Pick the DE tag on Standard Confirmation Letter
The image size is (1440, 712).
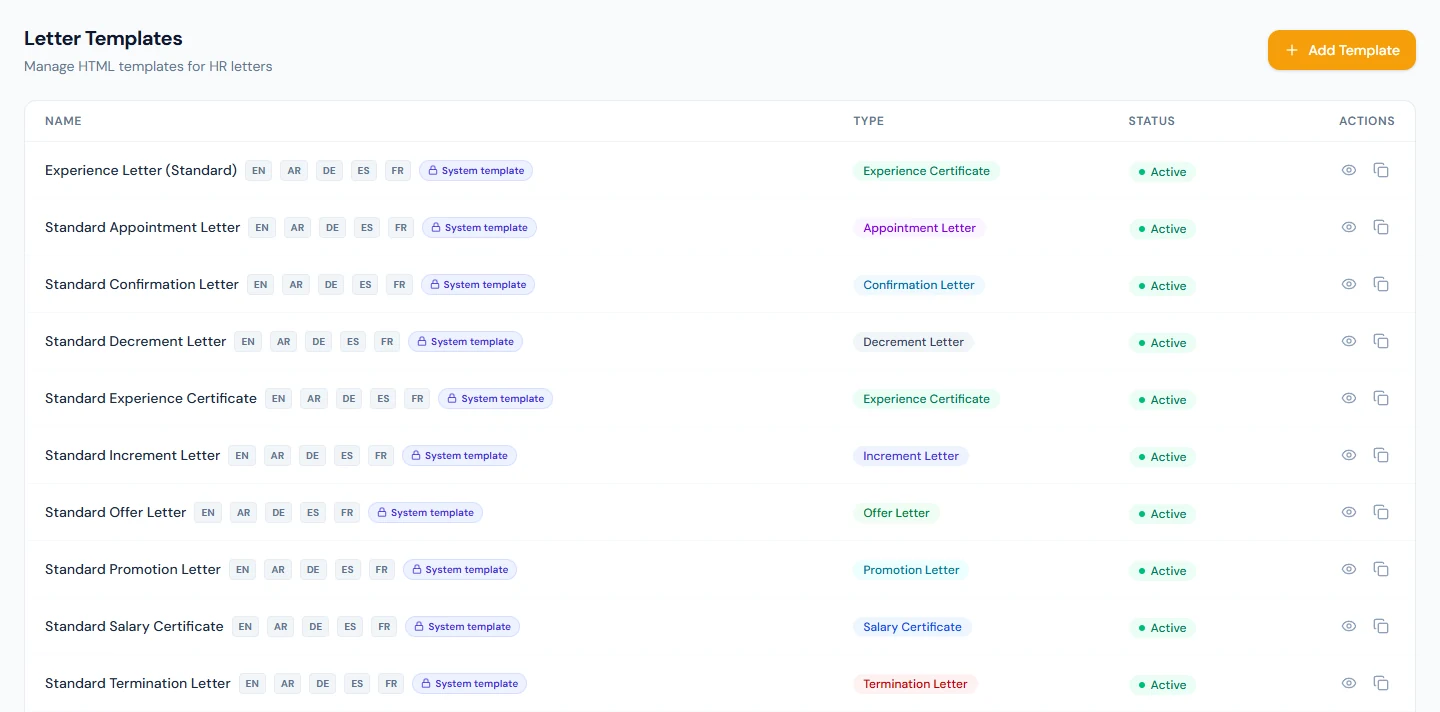pos(331,285)
